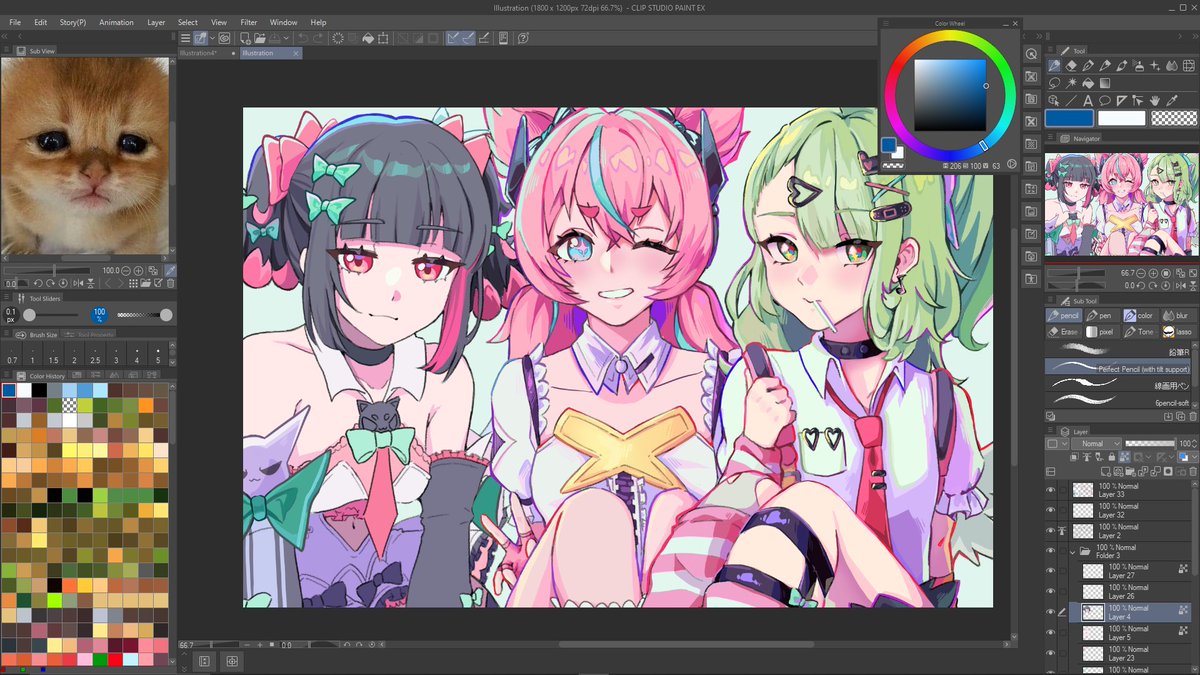Click the blue main color swatch in Tool palette
This screenshot has width=1200, height=675.
click(1069, 118)
